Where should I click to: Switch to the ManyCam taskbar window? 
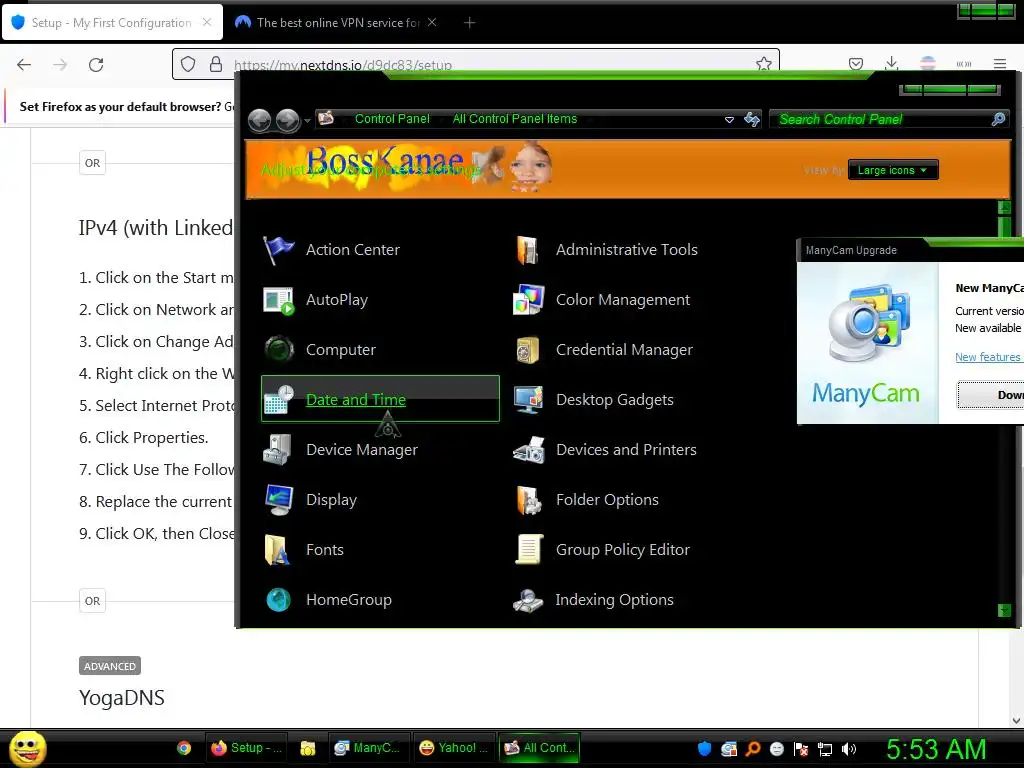[368, 748]
